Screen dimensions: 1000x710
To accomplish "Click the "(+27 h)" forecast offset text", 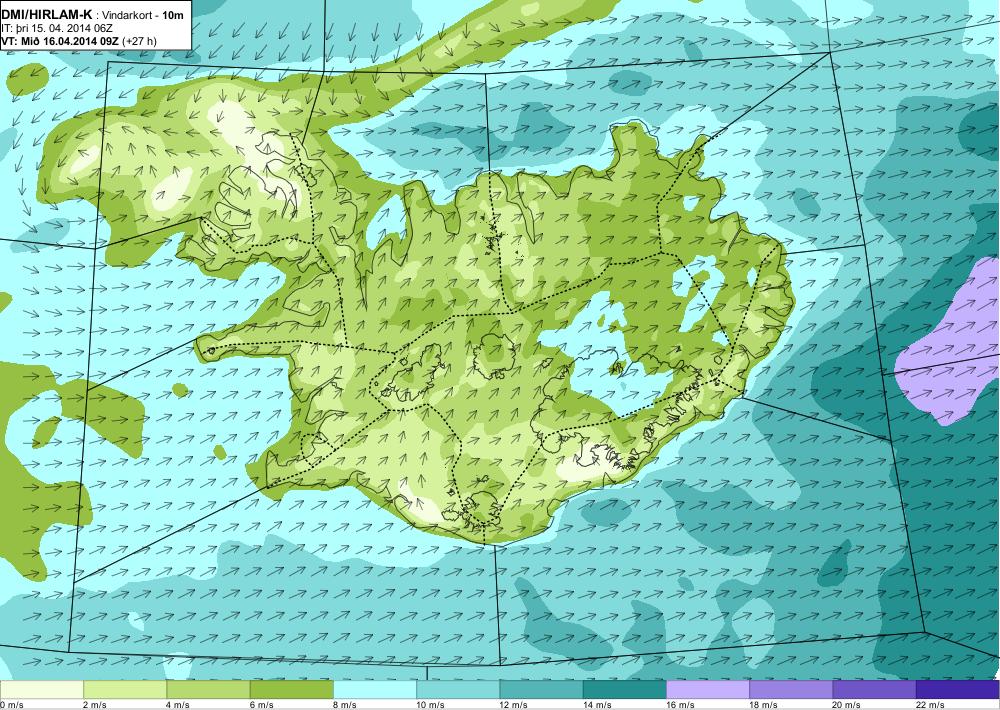I will [141, 41].
